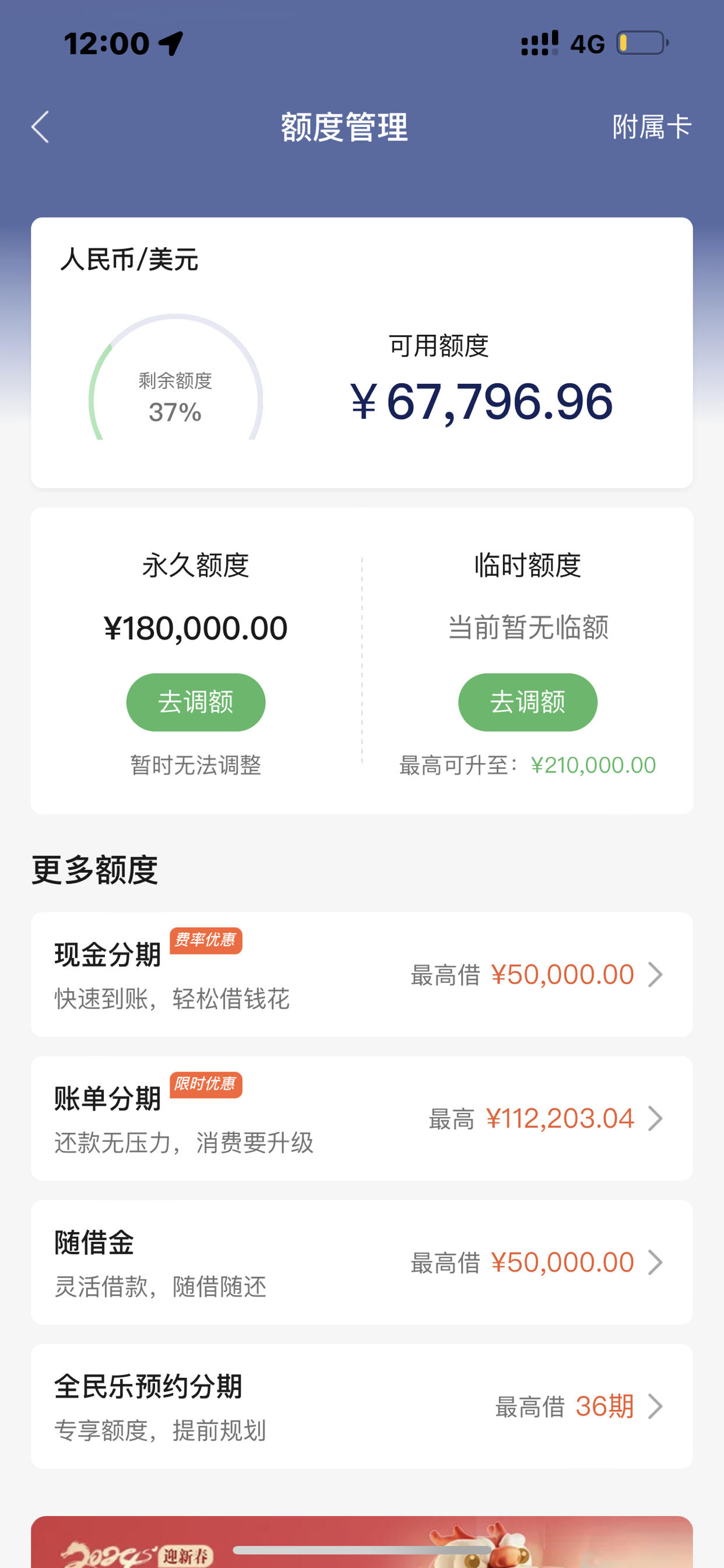Tap the ¥210,000.00 maximum limit text

[593, 765]
